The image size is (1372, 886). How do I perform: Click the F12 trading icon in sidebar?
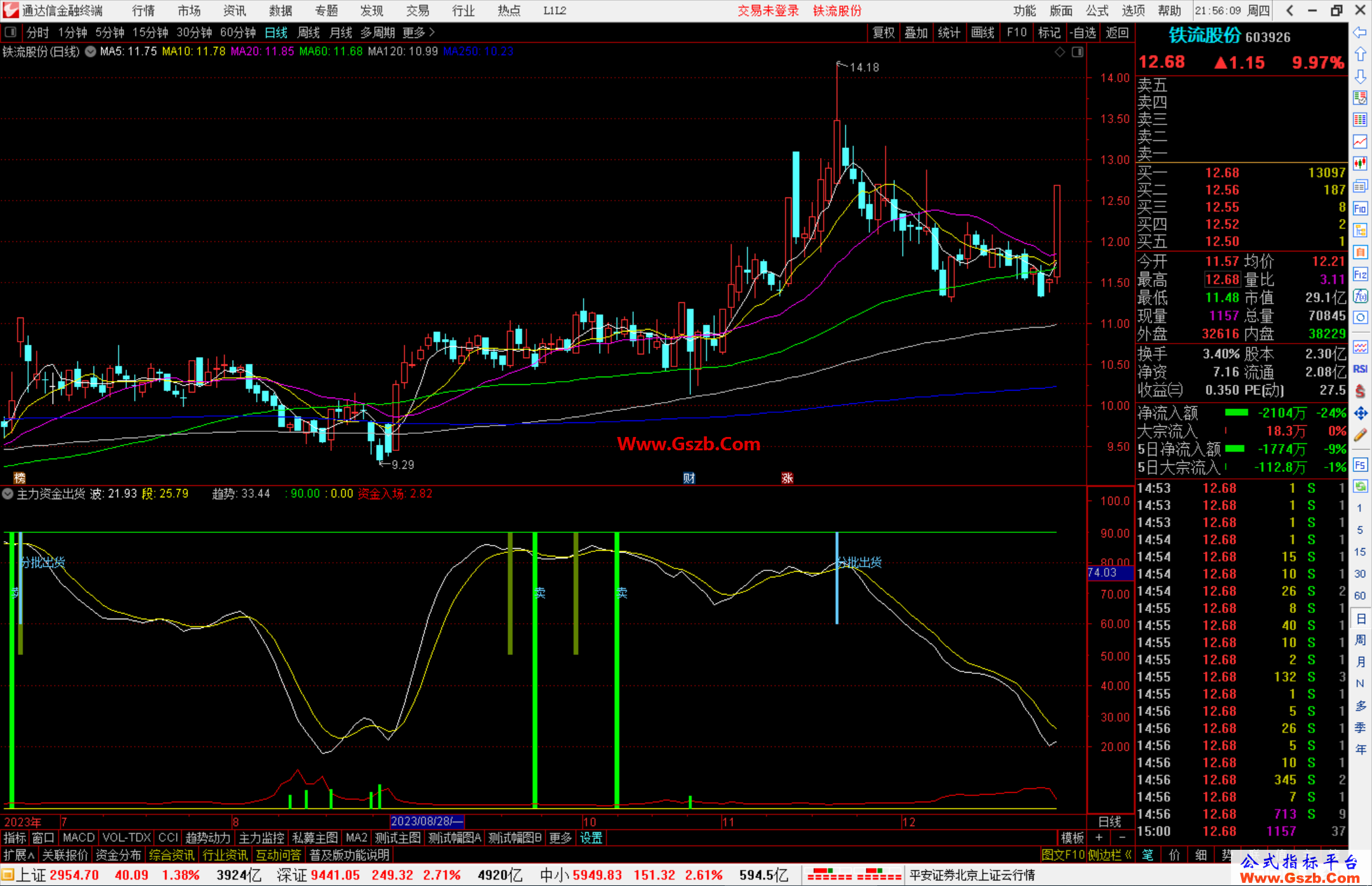[1360, 274]
